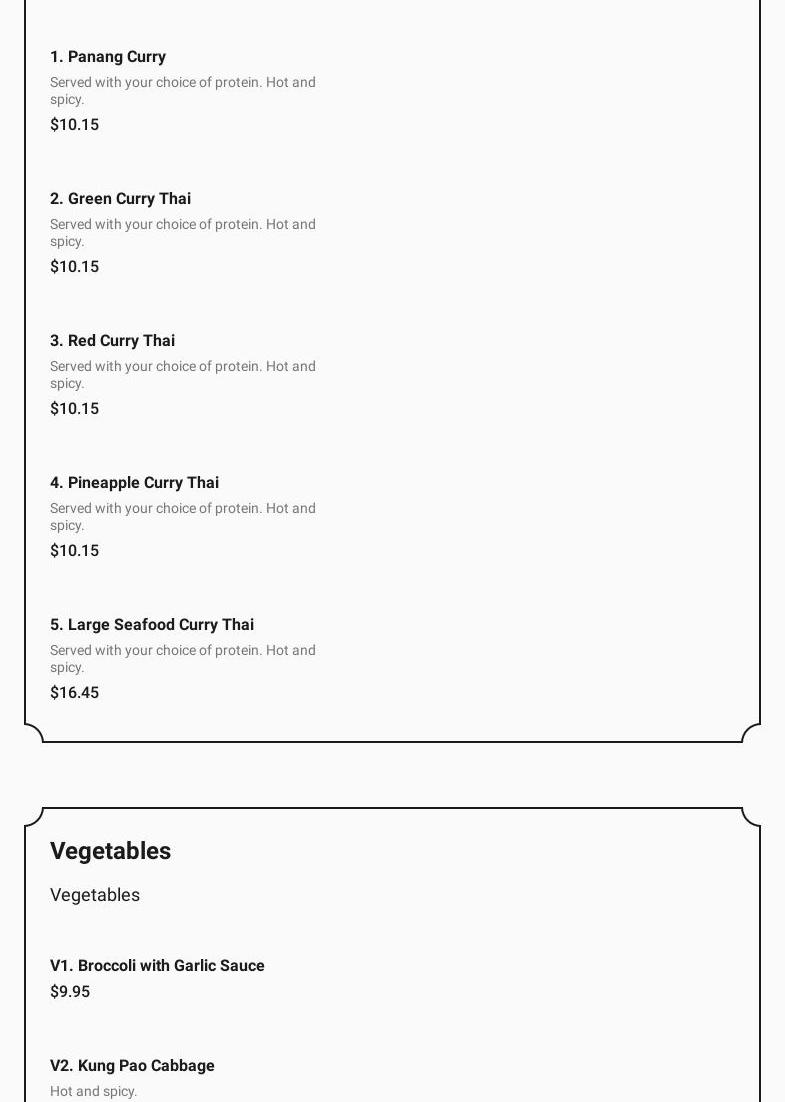The image size is (785, 1102).
Task: Click the price below Pineapple Curry Thai
Action: 75,551
